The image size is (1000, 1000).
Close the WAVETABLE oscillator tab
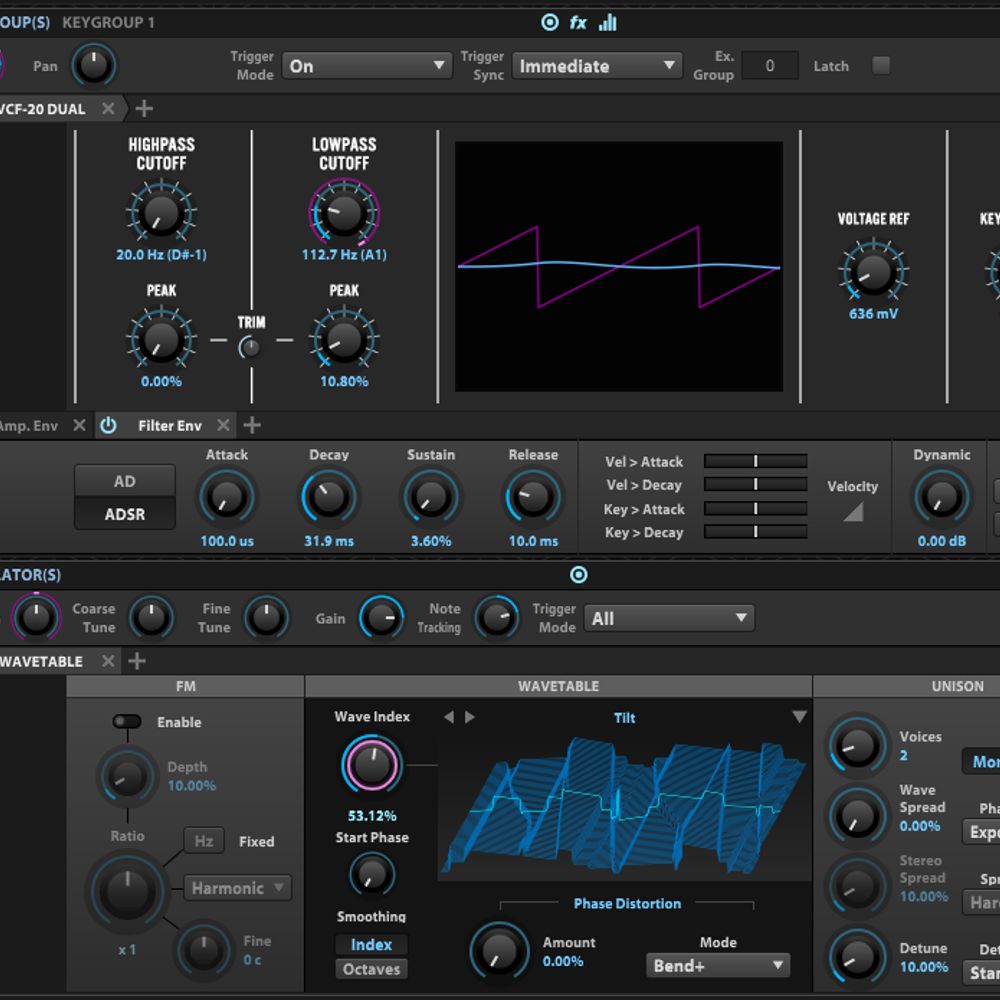(108, 661)
